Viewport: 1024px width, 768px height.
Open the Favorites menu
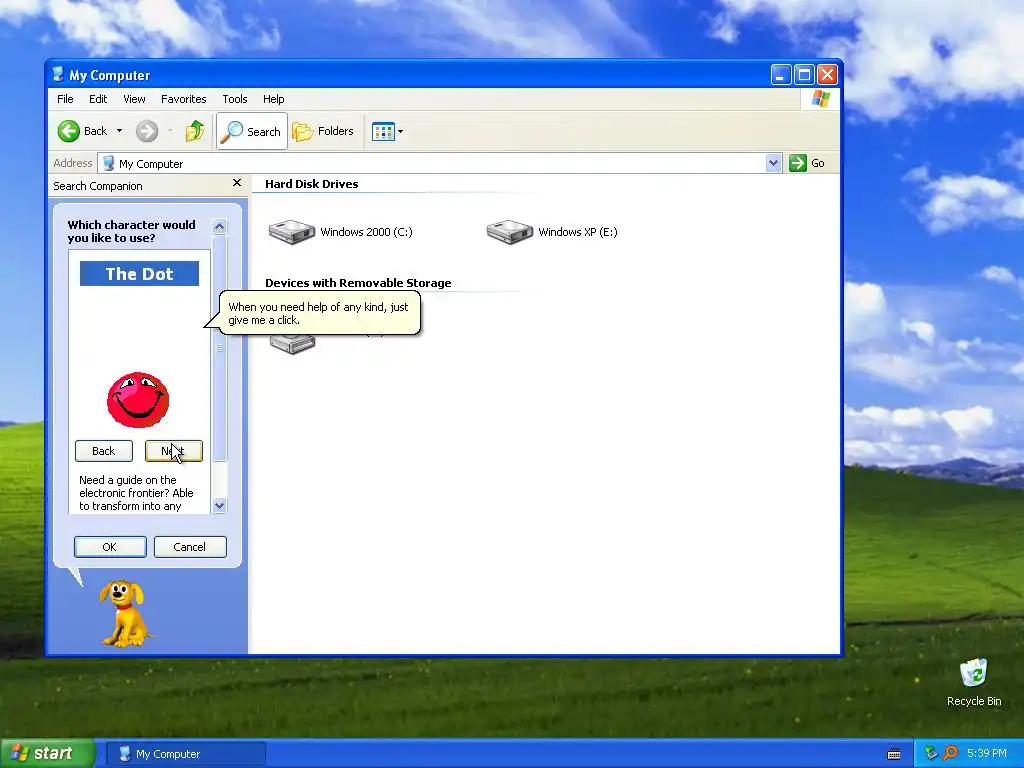tap(184, 99)
